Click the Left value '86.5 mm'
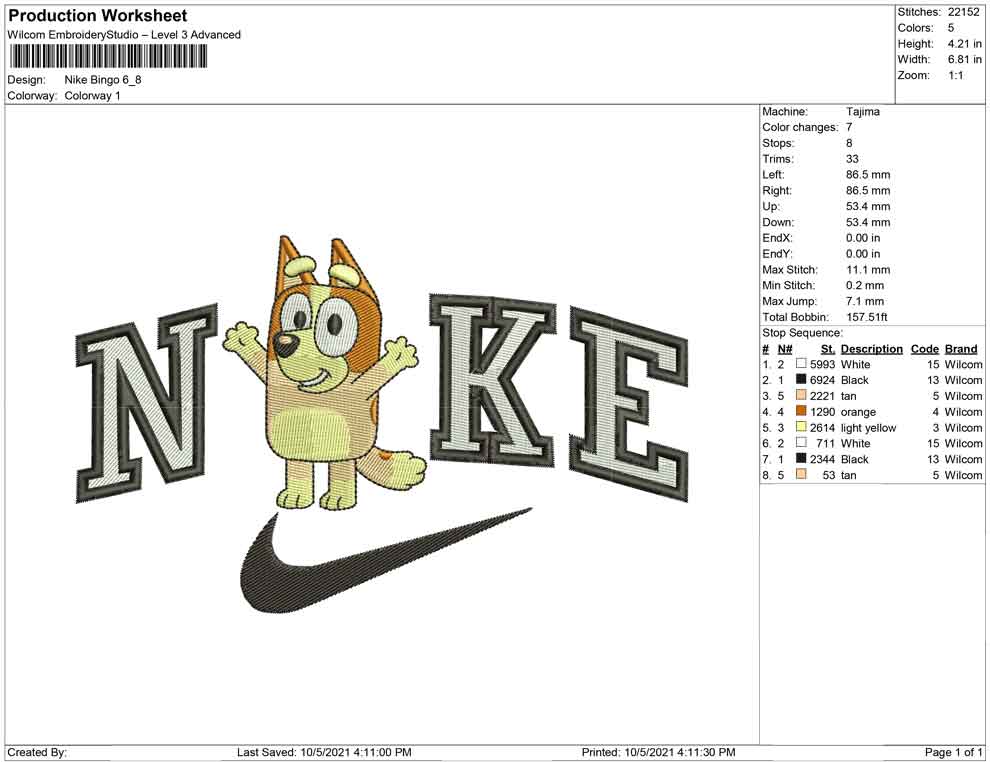Screen dimensions: 990x762 click(x=868, y=174)
